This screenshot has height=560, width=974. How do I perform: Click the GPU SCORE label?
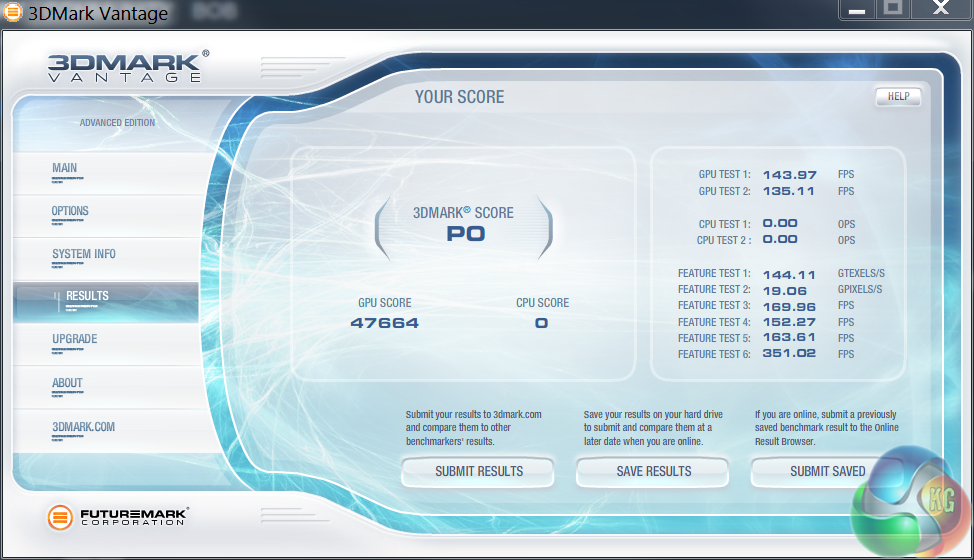tap(385, 303)
